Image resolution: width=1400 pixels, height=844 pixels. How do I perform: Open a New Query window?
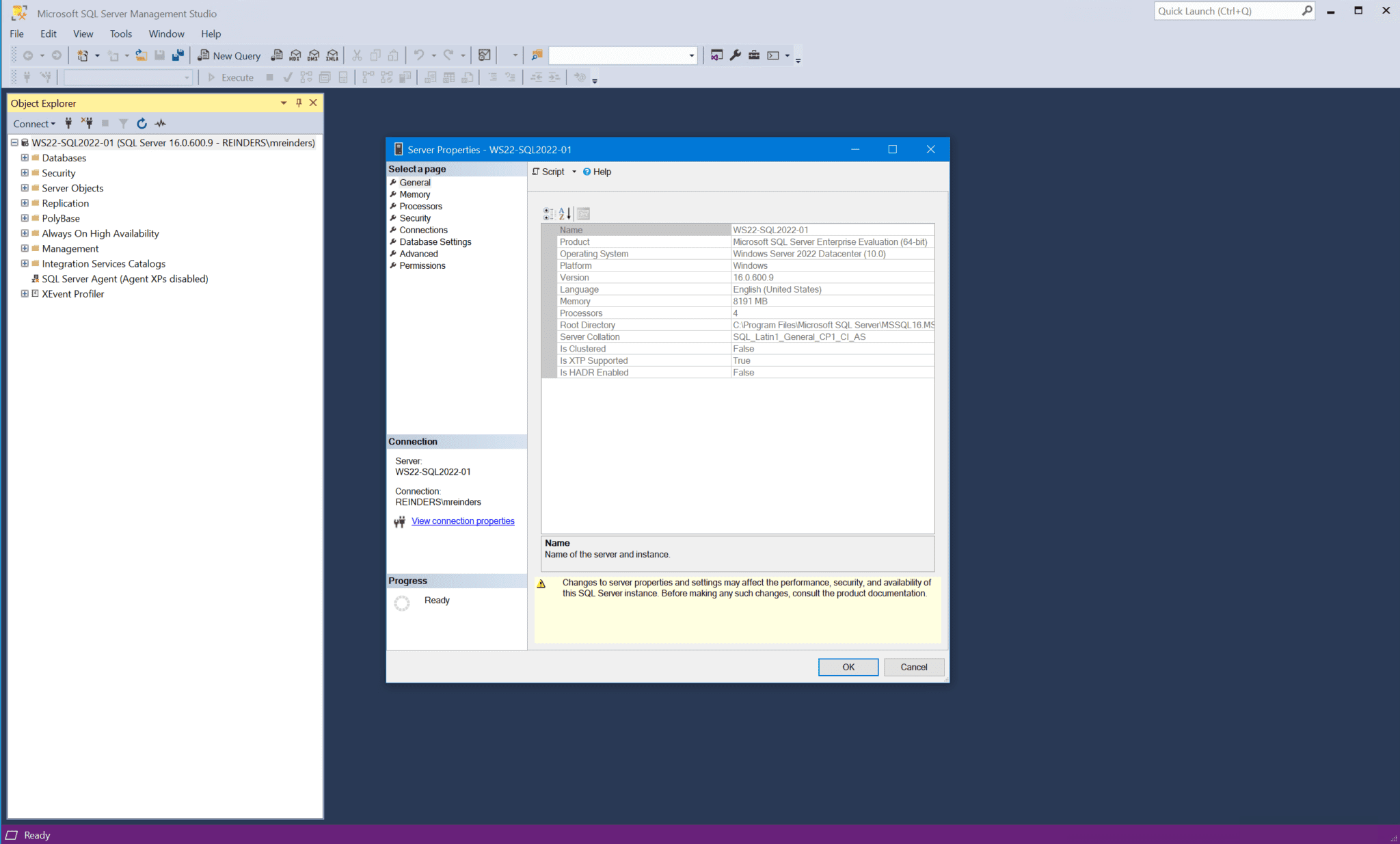[x=229, y=55]
